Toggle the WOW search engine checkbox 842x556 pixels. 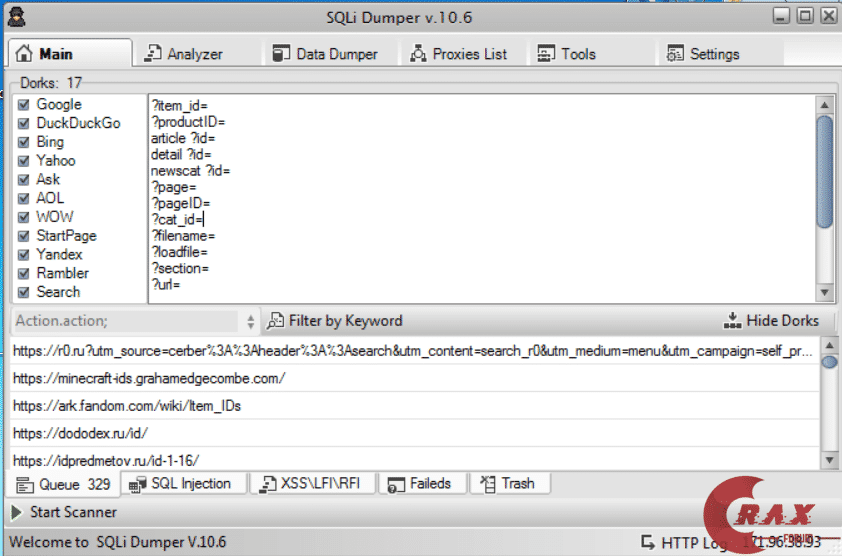pyautogui.click(x=23, y=217)
